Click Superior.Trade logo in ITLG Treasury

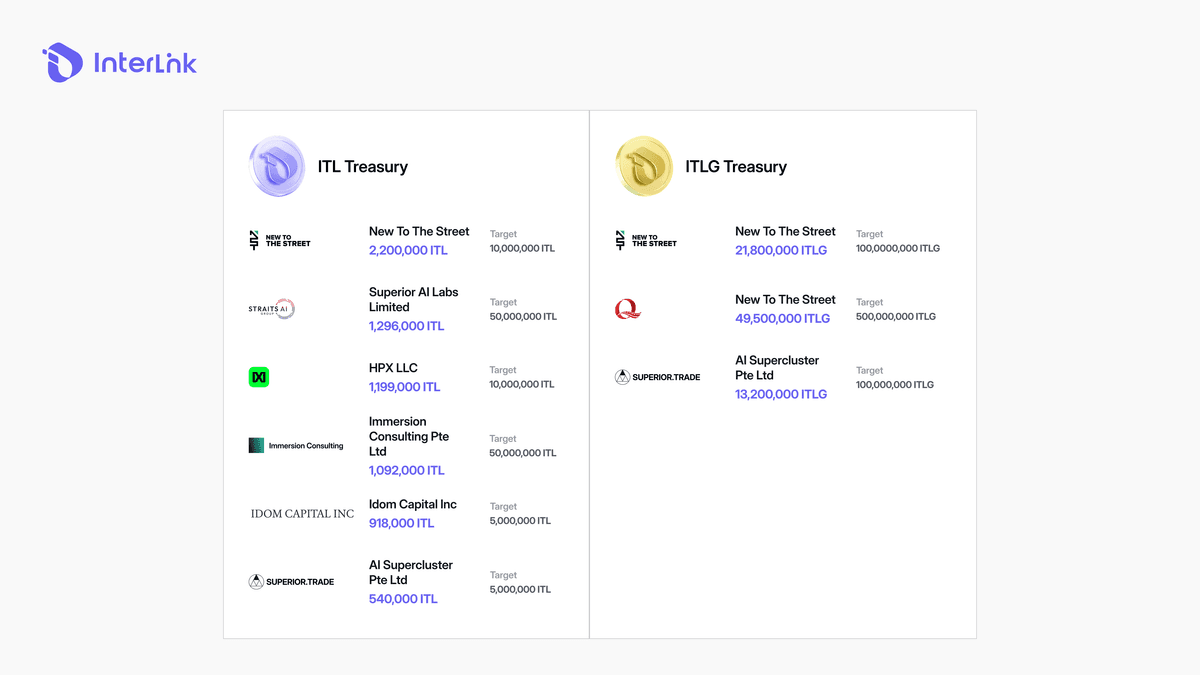pyautogui.click(x=658, y=377)
